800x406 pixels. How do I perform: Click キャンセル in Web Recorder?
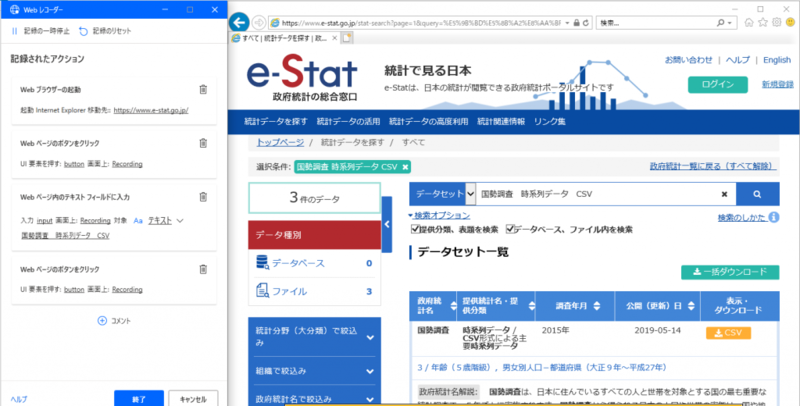(x=193, y=399)
